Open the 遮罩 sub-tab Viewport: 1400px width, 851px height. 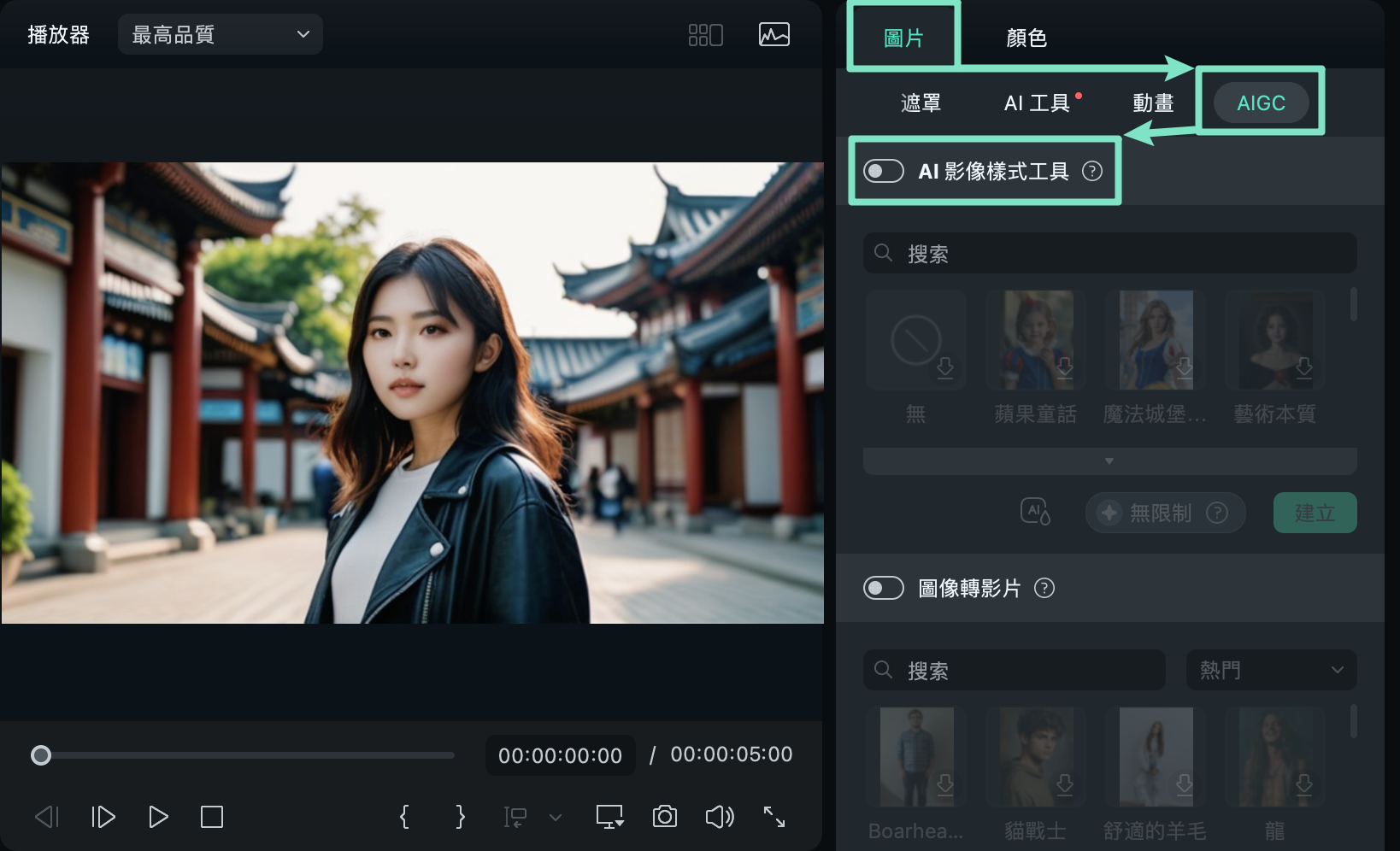tap(921, 103)
